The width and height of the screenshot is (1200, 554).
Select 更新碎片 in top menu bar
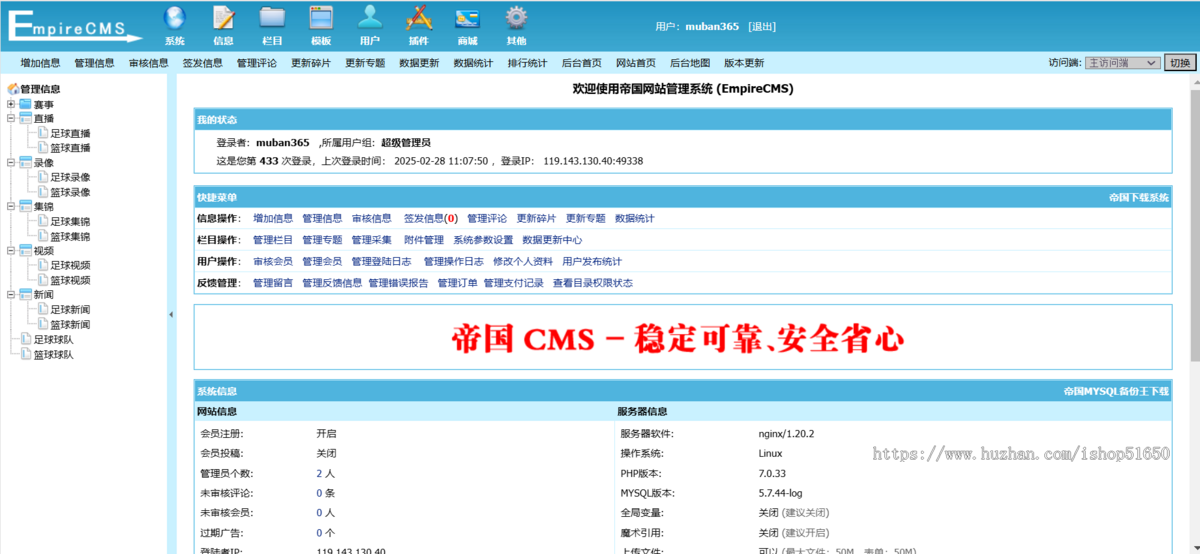[x=311, y=63]
